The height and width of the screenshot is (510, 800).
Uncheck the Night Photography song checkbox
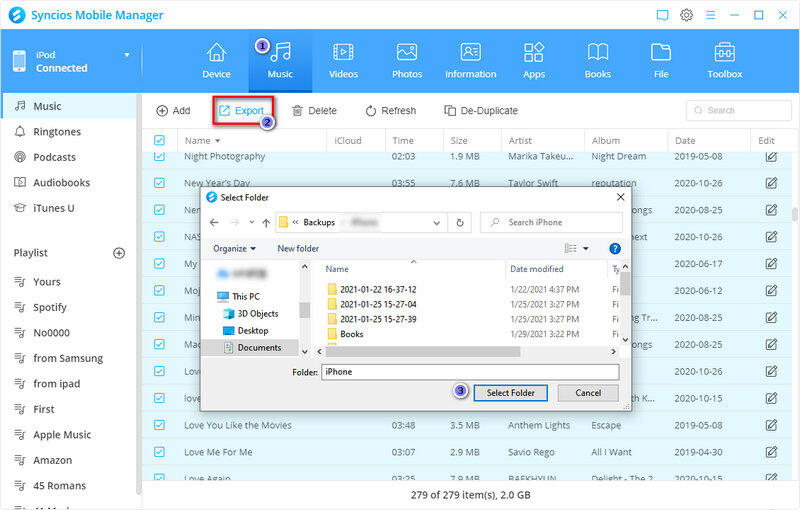point(160,157)
